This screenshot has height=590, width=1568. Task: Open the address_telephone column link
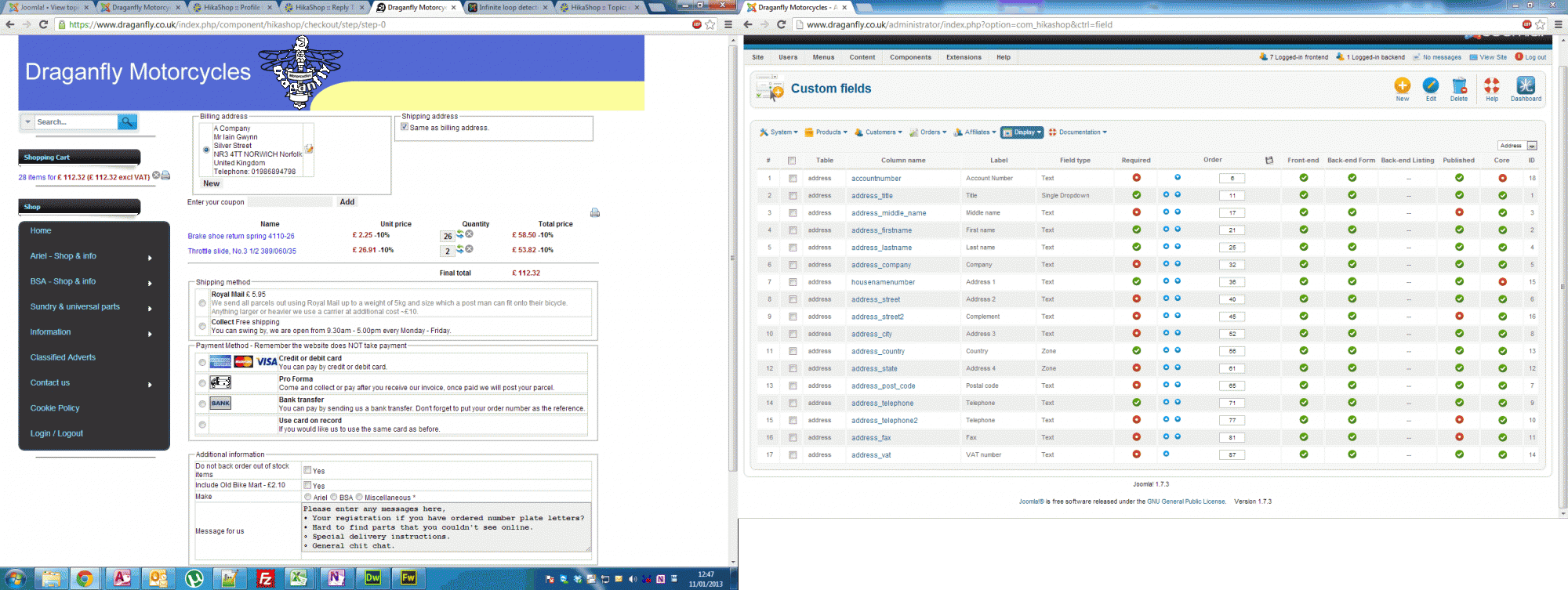pyautogui.click(x=882, y=404)
